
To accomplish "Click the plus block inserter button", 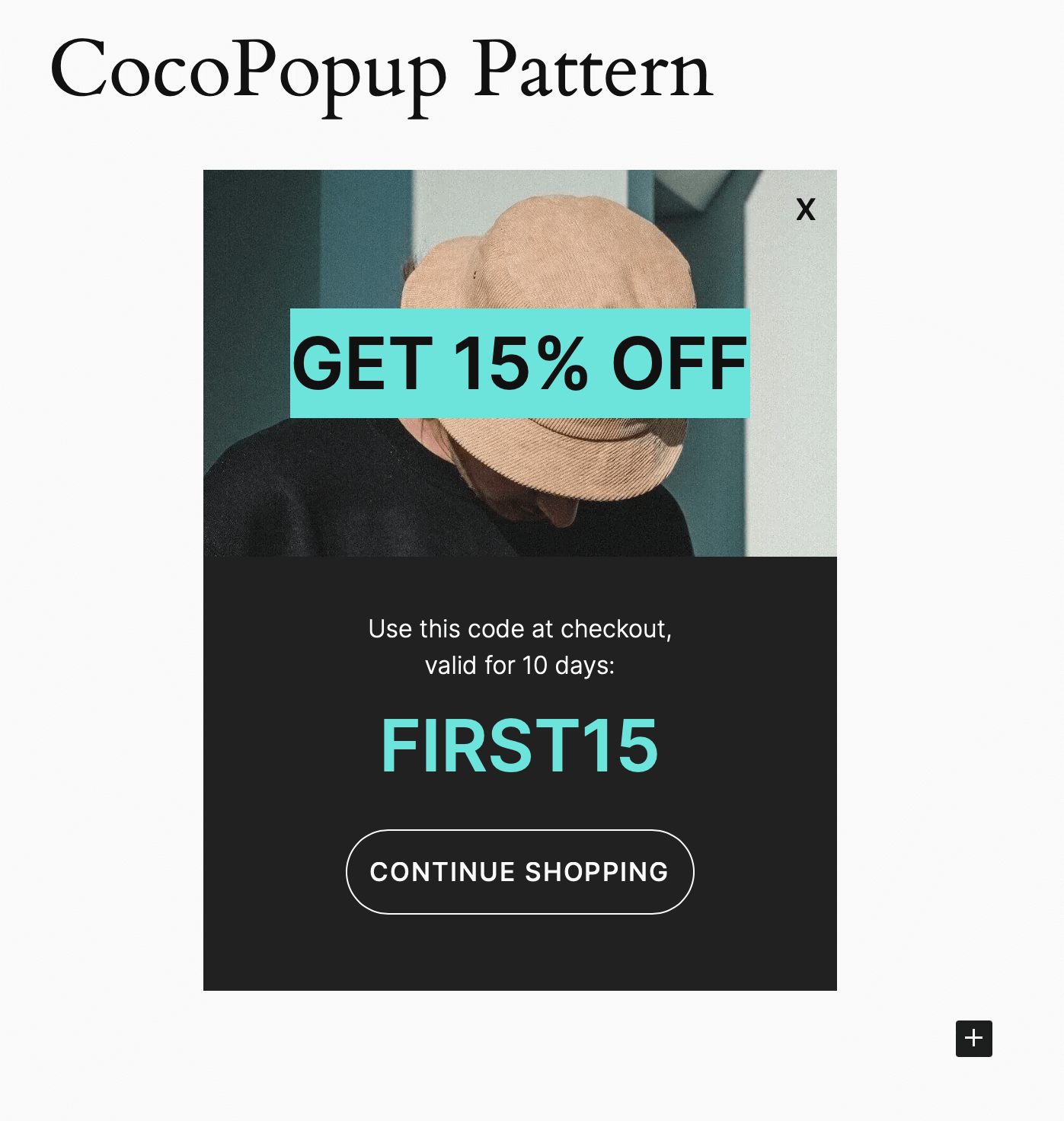I will click(x=974, y=1038).
